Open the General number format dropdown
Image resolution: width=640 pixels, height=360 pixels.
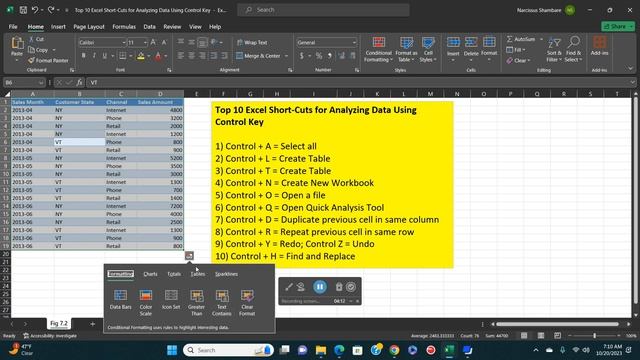point(354,42)
